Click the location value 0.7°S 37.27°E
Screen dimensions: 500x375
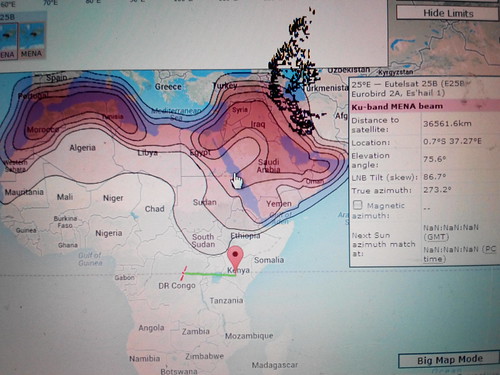452,141
